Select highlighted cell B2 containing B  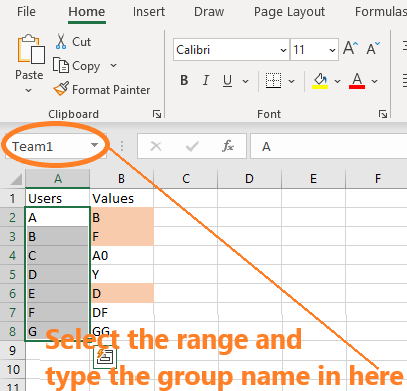122,217
